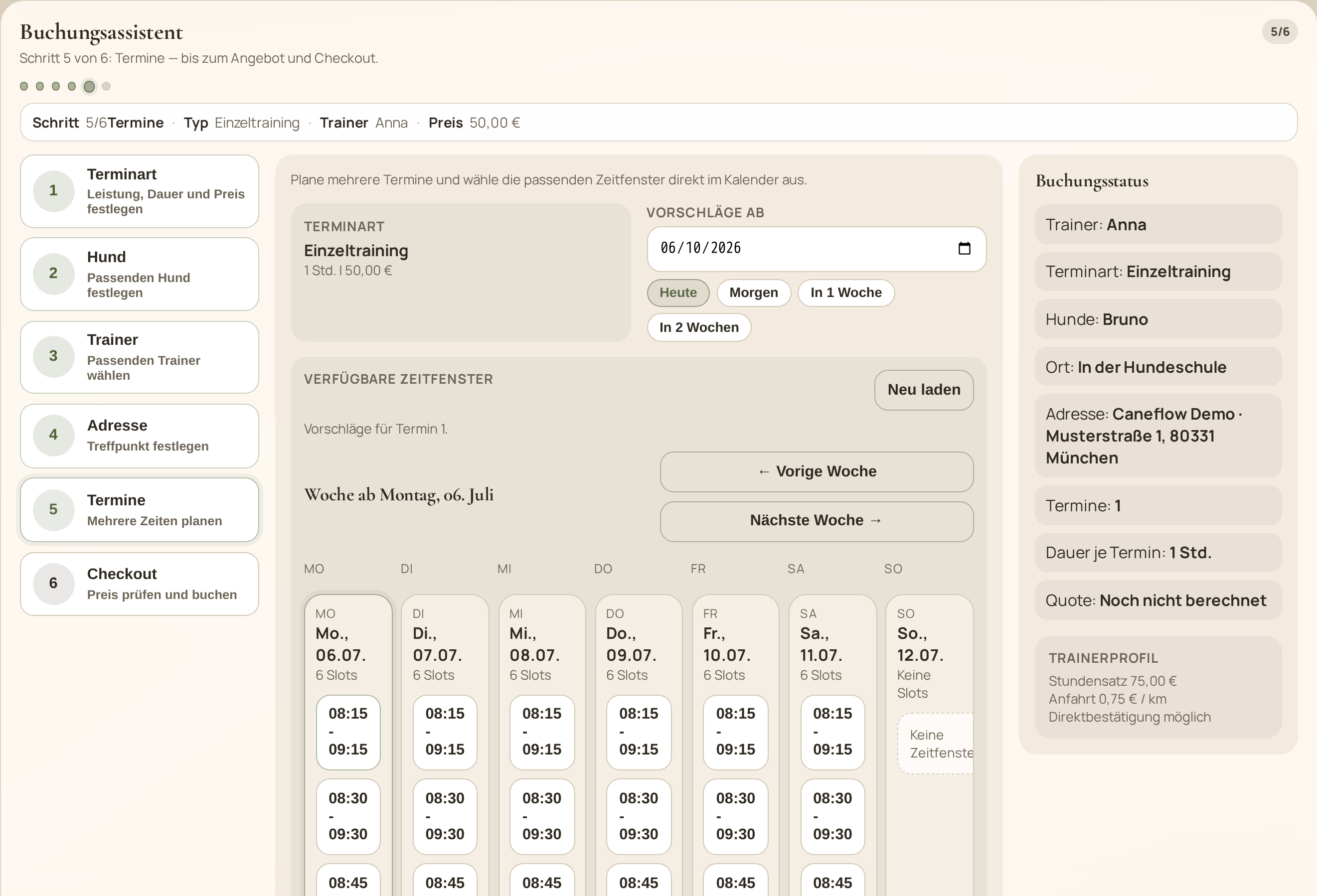Pick Tuesday 08:30 - 09:30 slot
The width and height of the screenshot is (1317, 896).
click(x=445, y=816)
